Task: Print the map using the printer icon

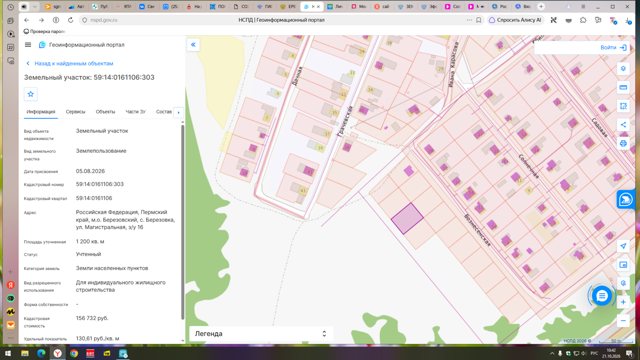Action: [623, 143]
